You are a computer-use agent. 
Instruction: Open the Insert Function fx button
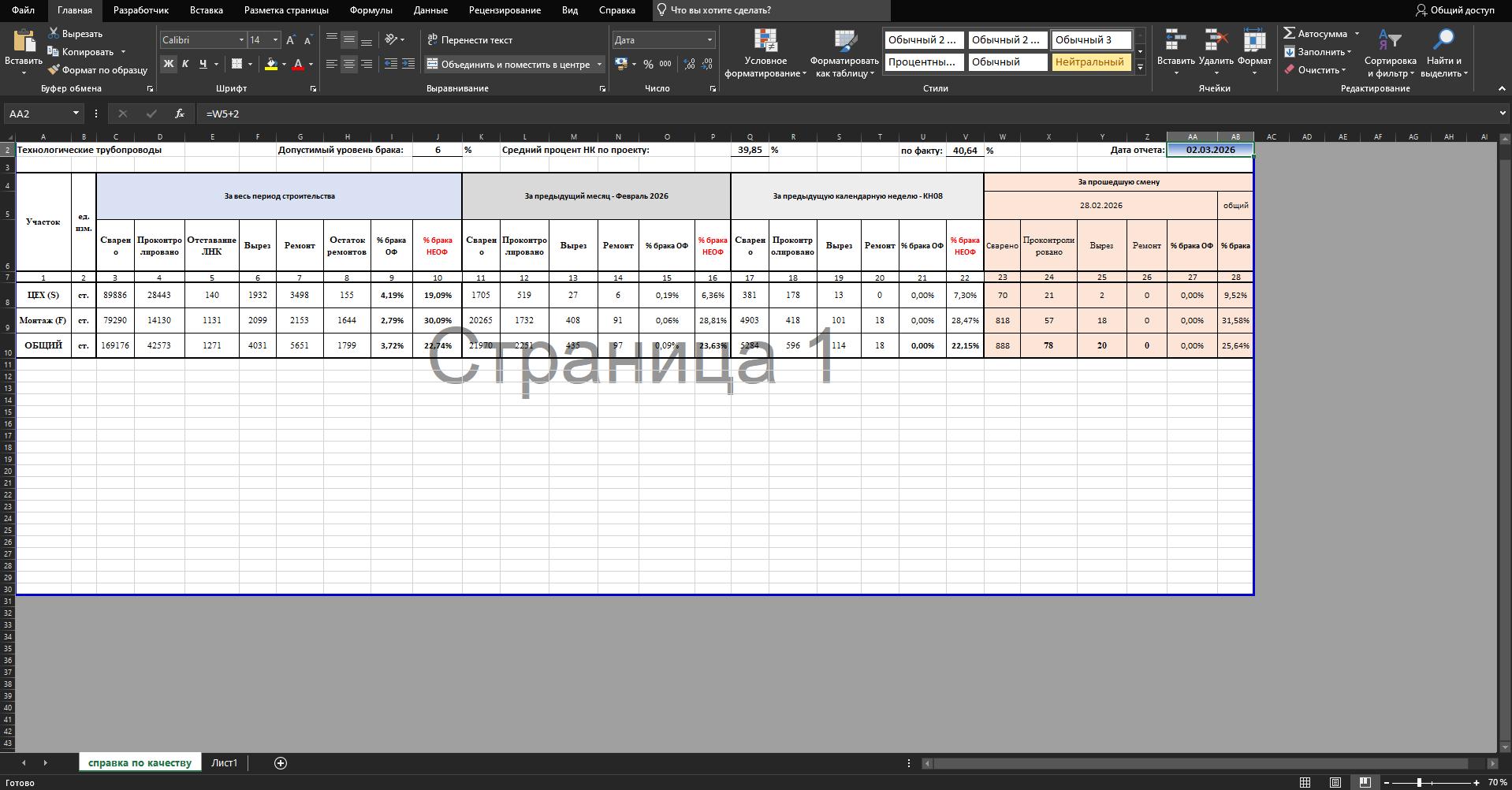click(180, 114)
